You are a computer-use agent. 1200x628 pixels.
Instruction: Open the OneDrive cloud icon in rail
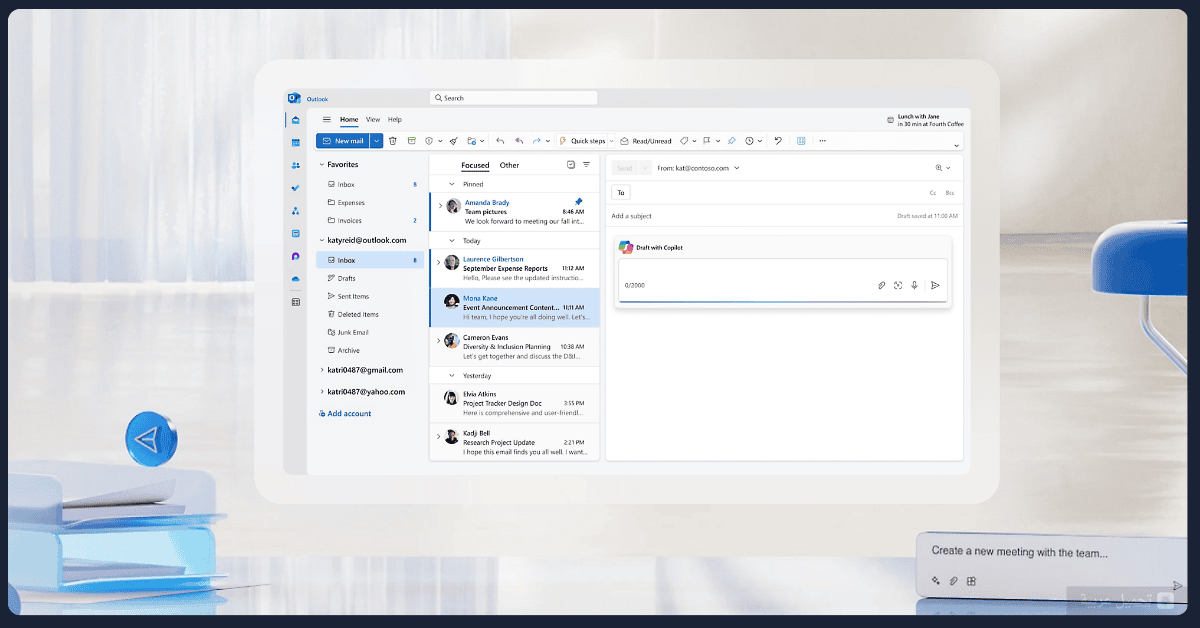click(x=295, y=279)
